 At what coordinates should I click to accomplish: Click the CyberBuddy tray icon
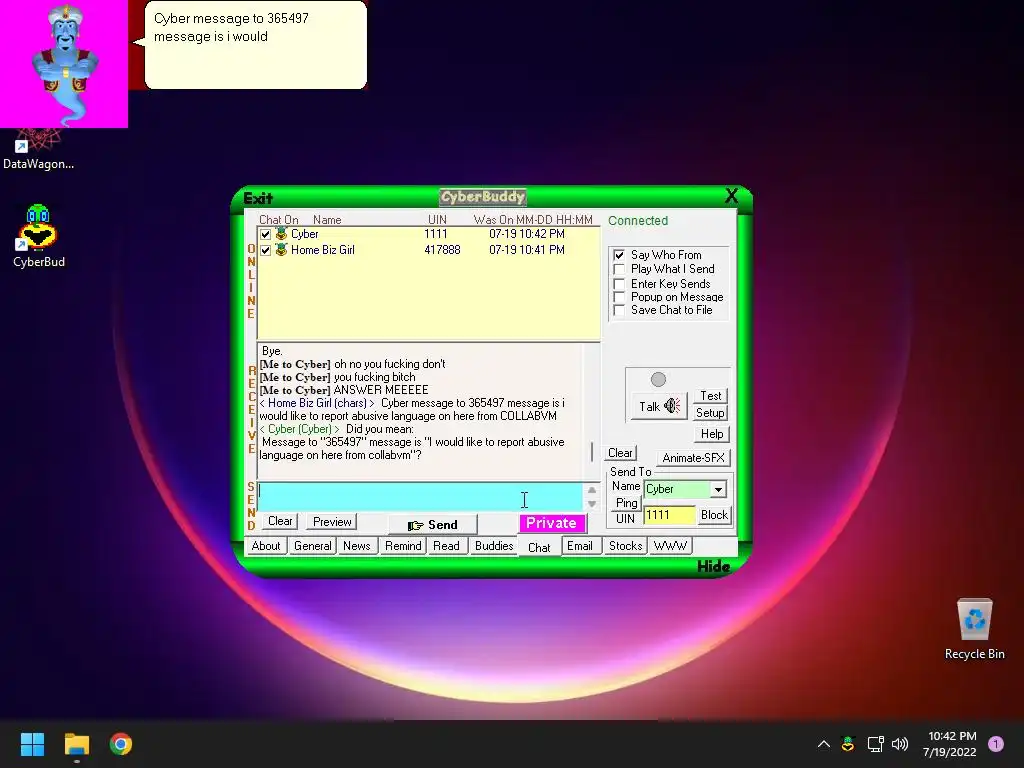click(x=848, y=744)
